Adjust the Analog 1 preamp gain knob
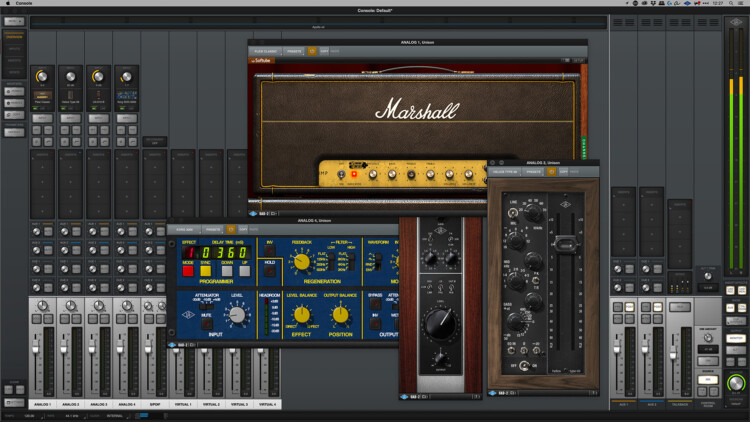The width and height of the screenshot is (750, 422). coord(42,77)
